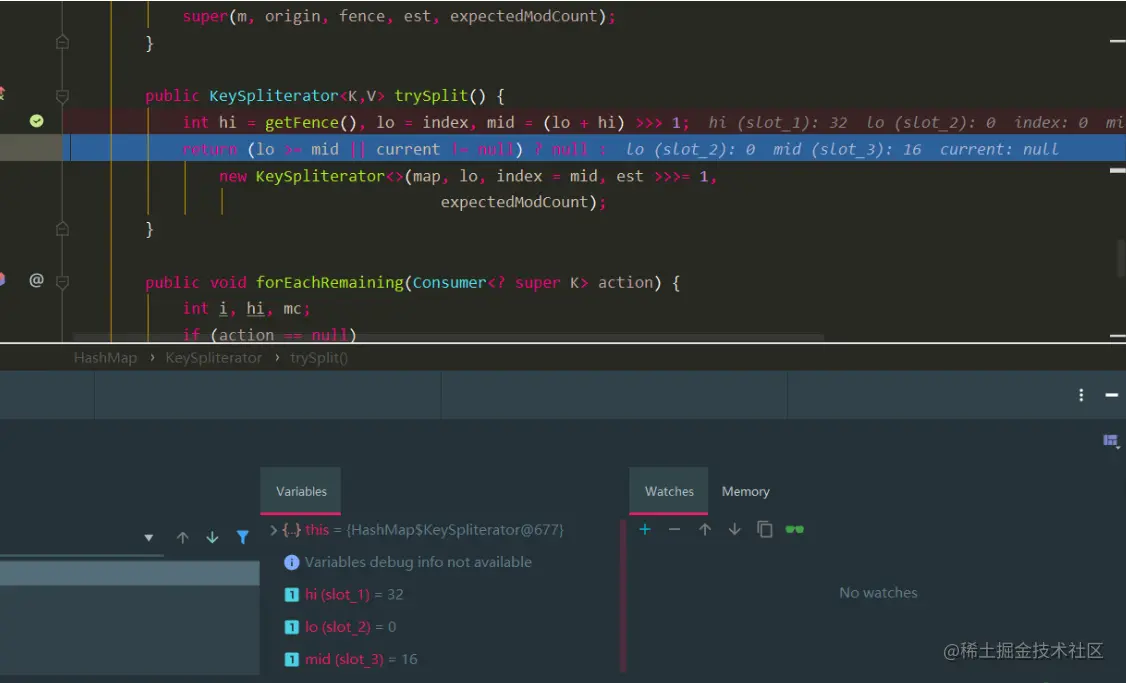Click the editor's horizontal scrollbar

(448, 336)
